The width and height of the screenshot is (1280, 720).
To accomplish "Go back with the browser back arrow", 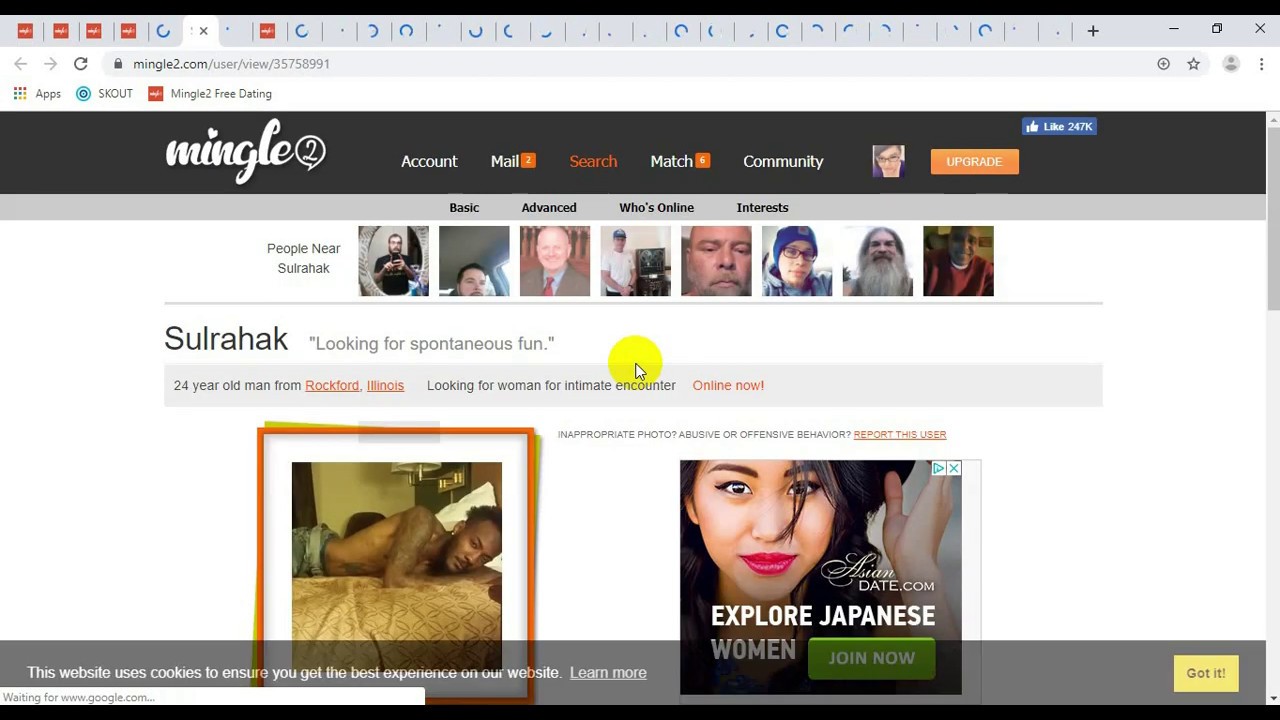I will pyautogui.click(x=20, y=64).
